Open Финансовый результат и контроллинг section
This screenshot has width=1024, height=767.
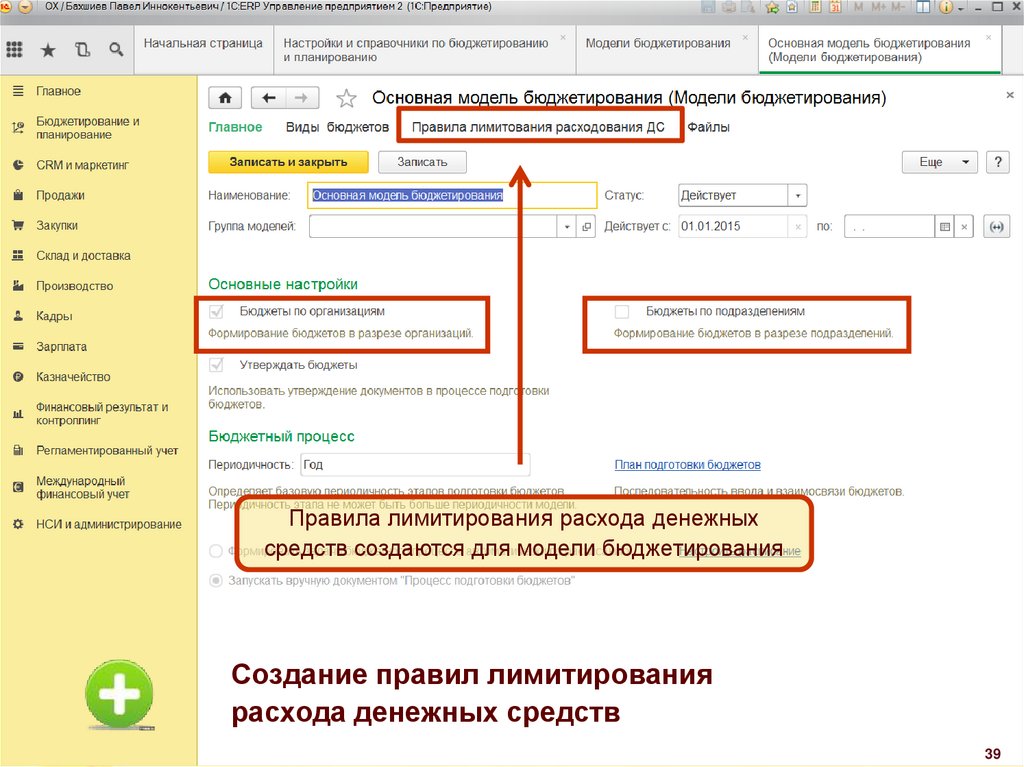pyautogui.click(x=102, y=414)
